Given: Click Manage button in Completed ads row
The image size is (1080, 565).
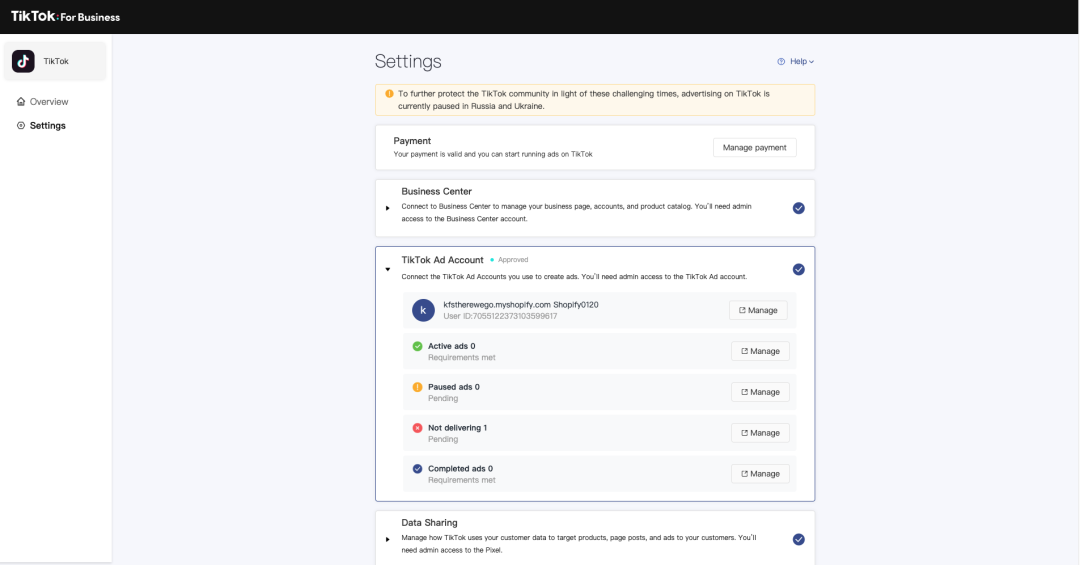Looking at the screenshot, I should click(x=760, y=474).
